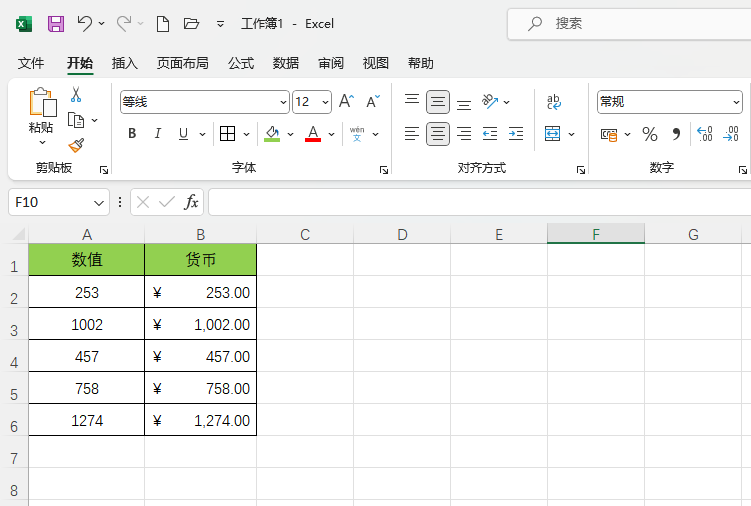This screenshot has height=506, width=751.
Task: Switch to the 数据 ribbon tab
Action: click(286, 63)
